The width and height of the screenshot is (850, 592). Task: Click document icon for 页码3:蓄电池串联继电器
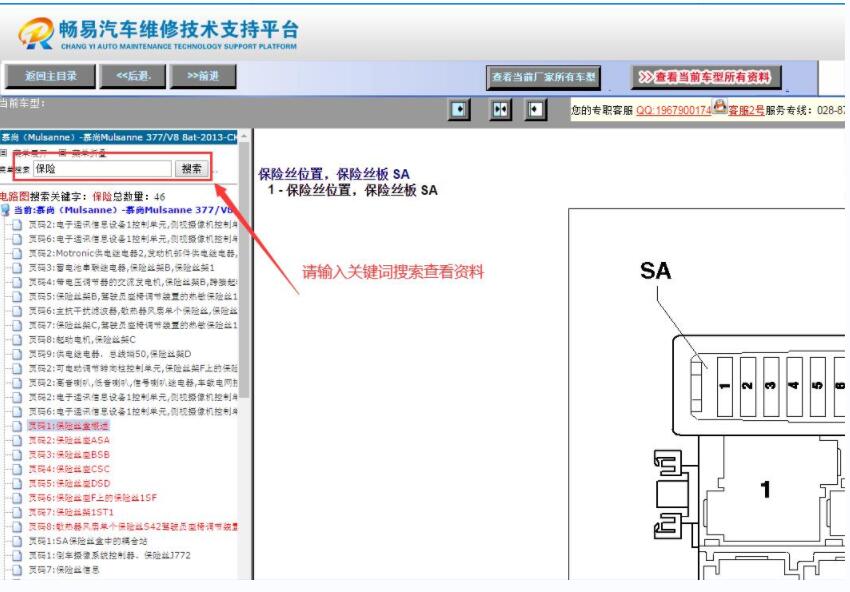tap(17, 268)
